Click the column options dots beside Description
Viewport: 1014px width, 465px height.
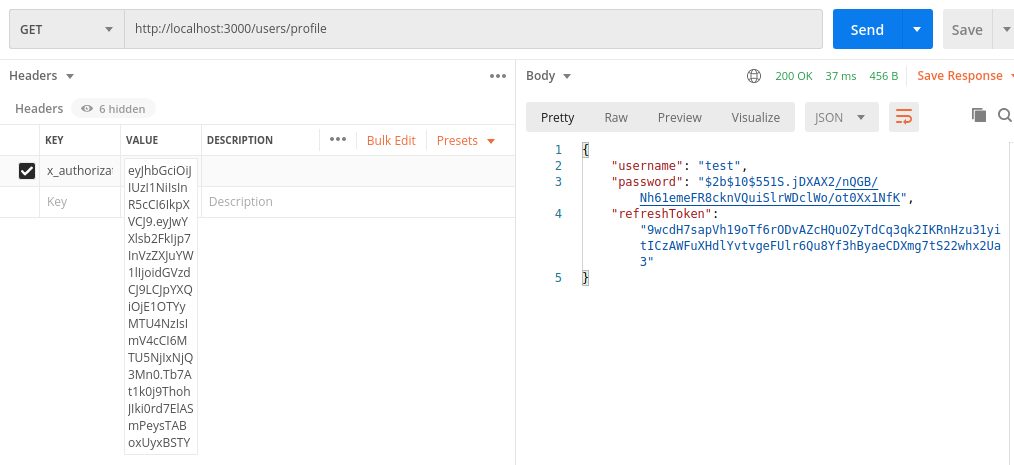pyautogui.click(x=337, y=140)
